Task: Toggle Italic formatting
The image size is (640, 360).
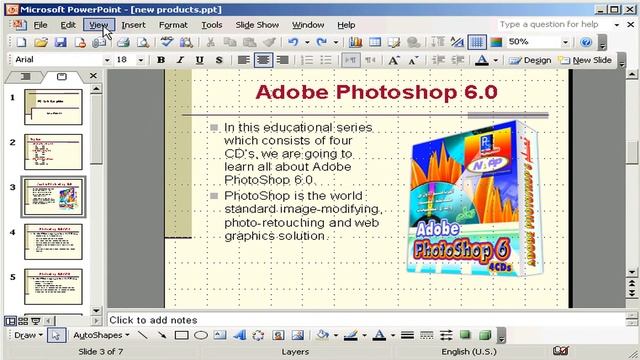Action: [x=180, y=60]
